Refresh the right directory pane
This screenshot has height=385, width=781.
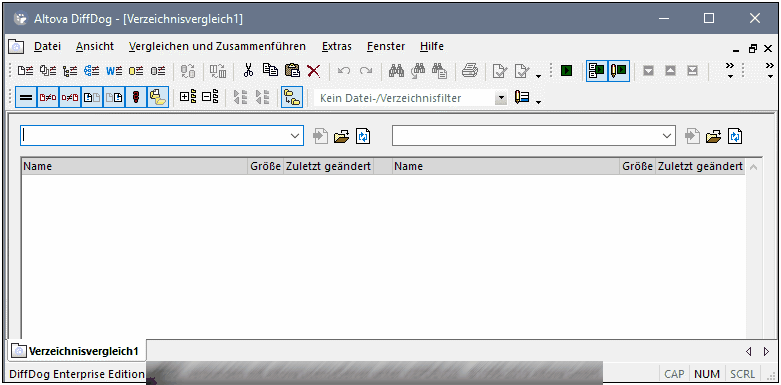(x=736, y=136)
